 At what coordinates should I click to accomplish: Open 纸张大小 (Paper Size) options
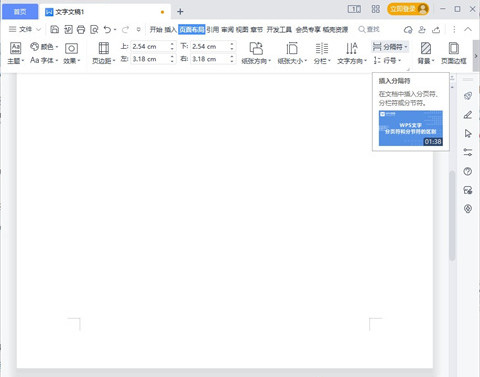pos(292,53)
